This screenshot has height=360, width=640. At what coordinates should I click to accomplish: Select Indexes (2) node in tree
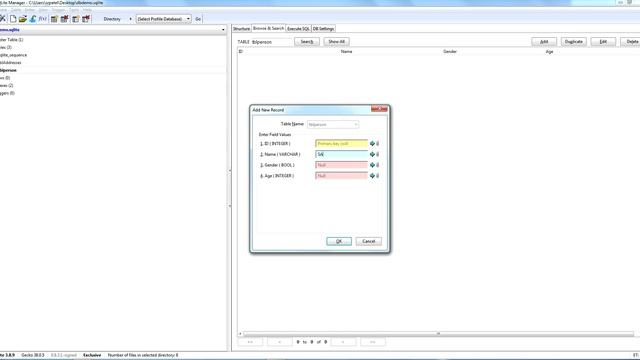[7, 85]
